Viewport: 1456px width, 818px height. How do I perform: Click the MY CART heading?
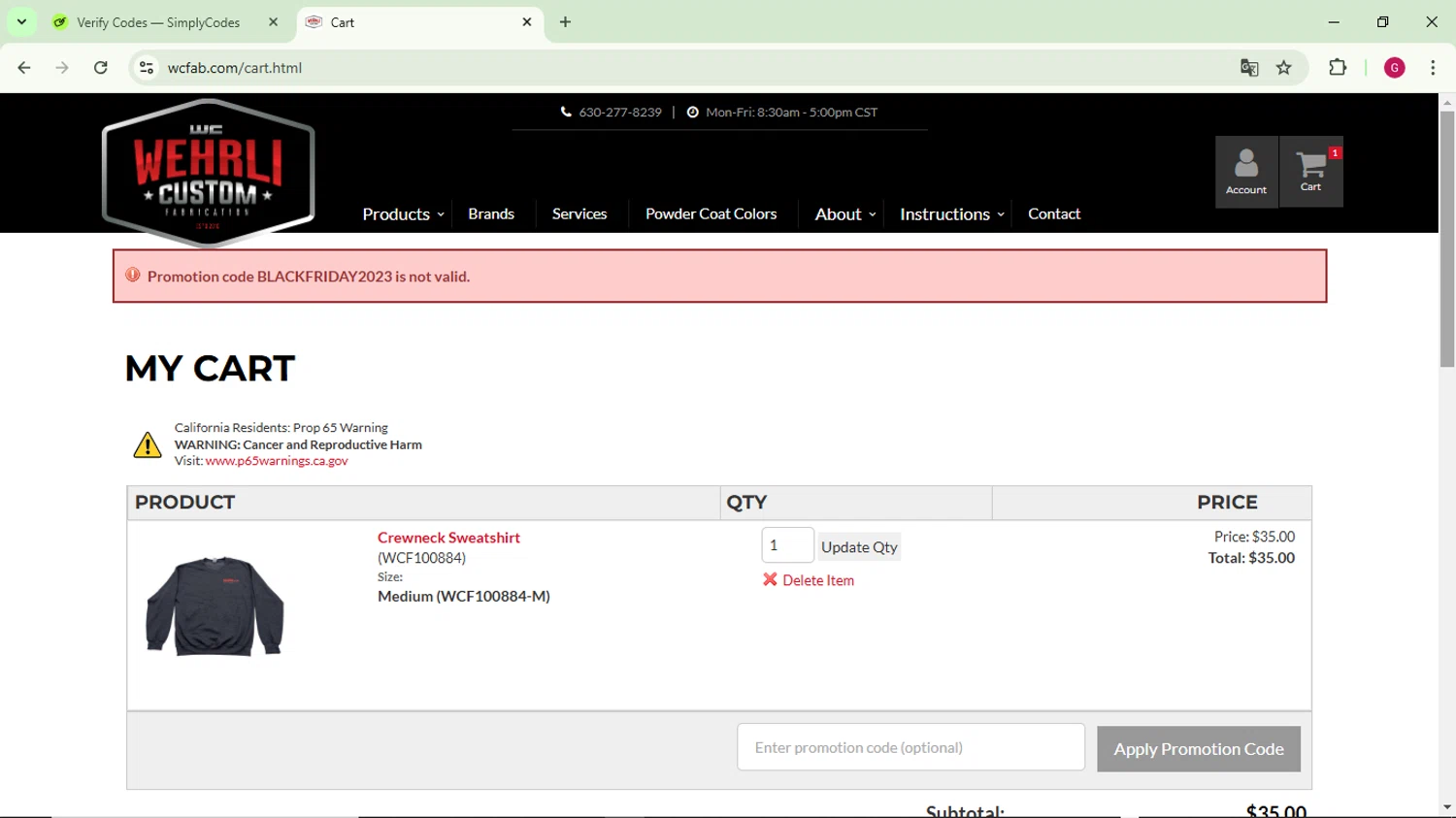[x=210, y=369]
